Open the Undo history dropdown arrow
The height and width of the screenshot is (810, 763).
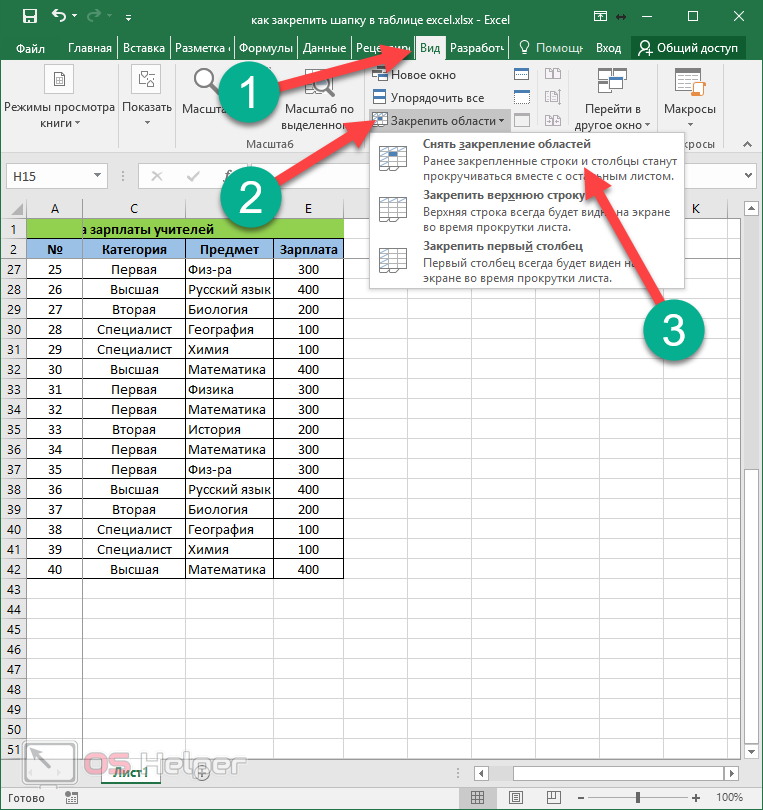pos(75,17)
